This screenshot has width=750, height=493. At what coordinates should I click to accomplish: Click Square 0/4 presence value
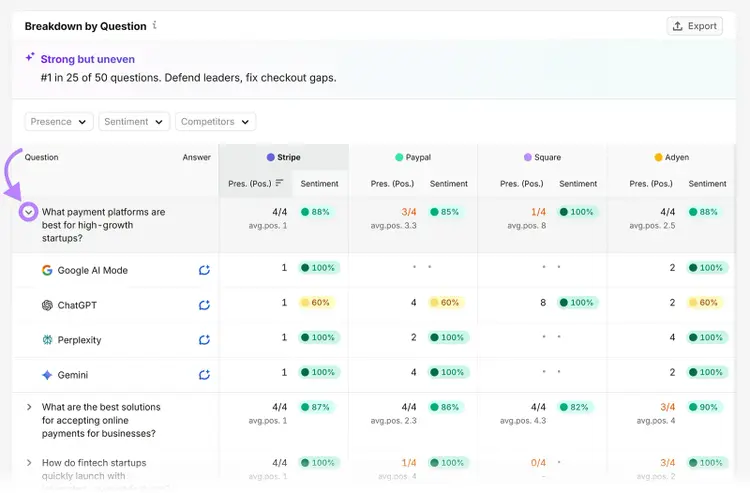point(538,462)
